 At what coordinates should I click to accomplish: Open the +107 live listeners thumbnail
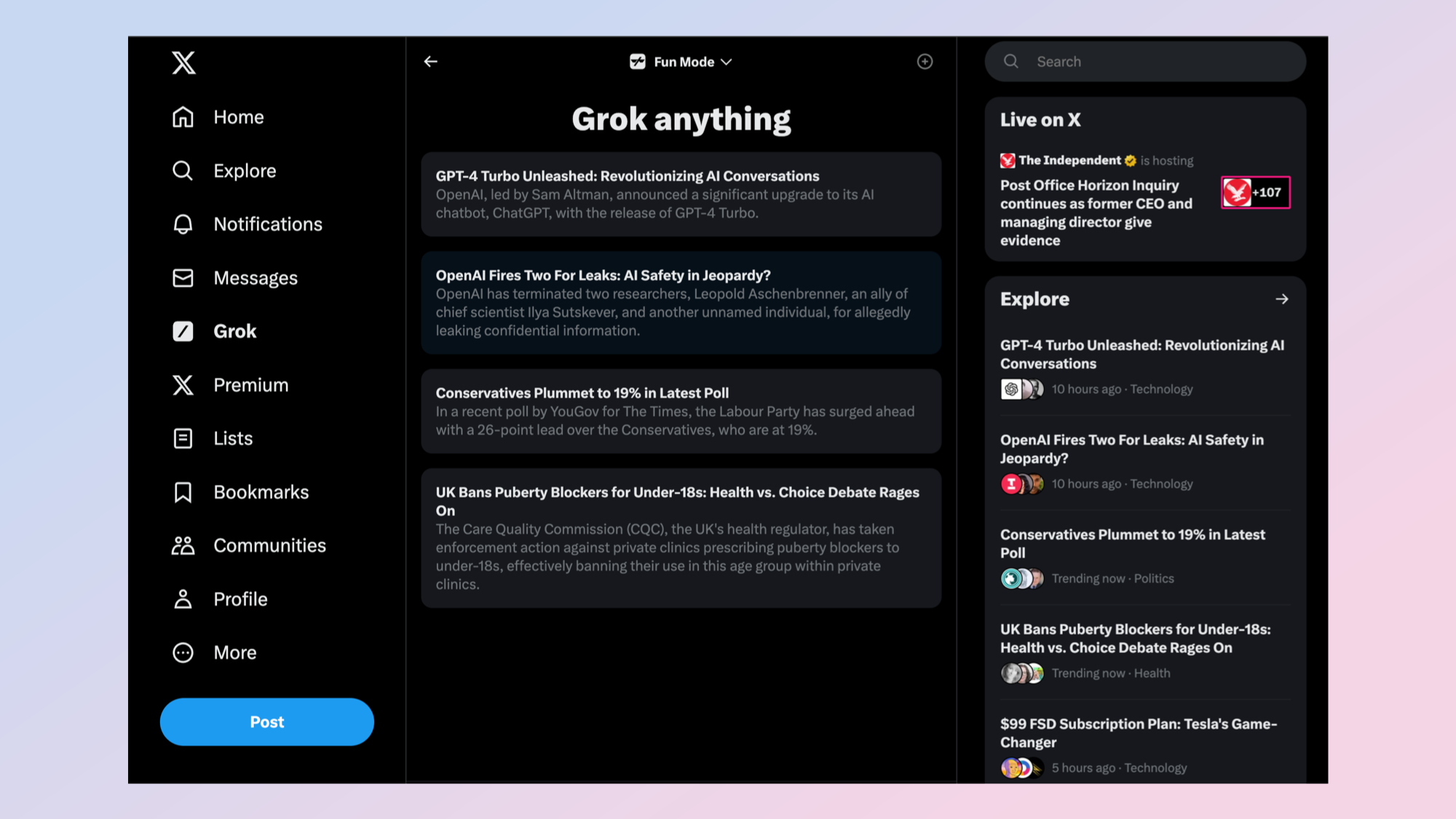(1255, 193)
